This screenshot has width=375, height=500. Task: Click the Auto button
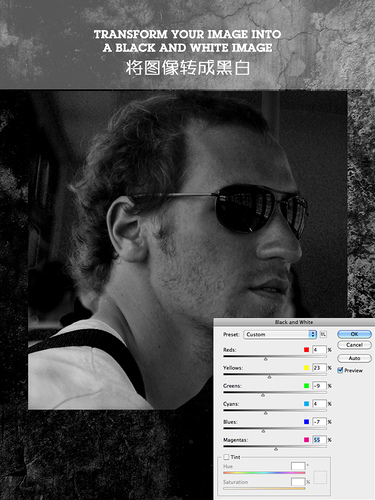pyautogui.click(x=354, y=358)
